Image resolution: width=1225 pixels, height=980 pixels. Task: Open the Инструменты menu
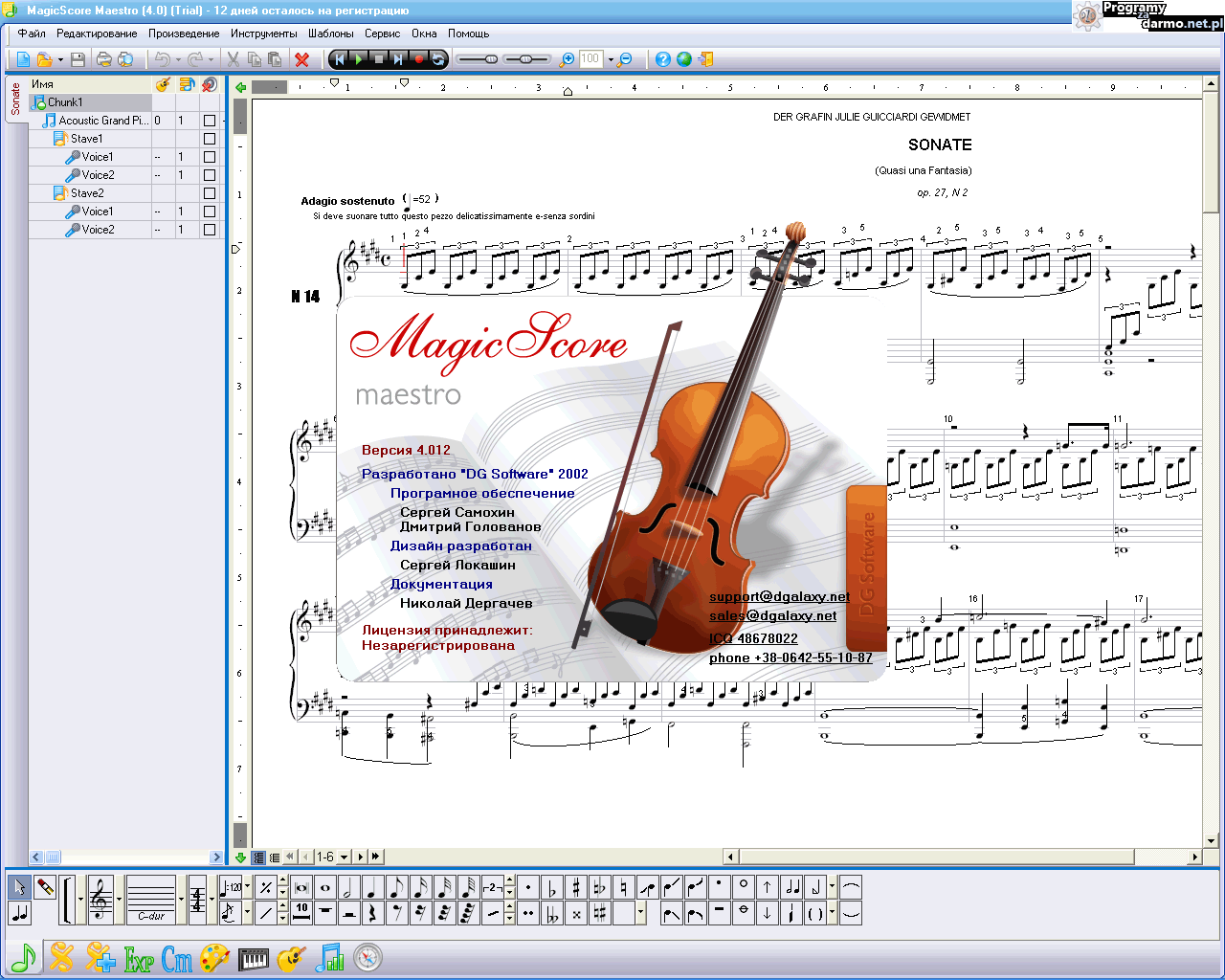pyautogui.click(x=263, y=33)
